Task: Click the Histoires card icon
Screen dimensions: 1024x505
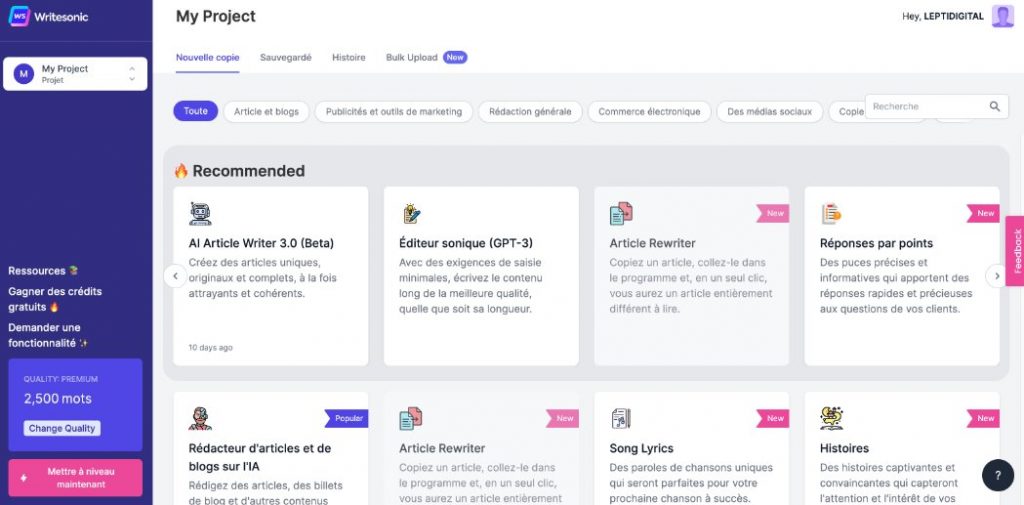Action: (x=831, y=418)
